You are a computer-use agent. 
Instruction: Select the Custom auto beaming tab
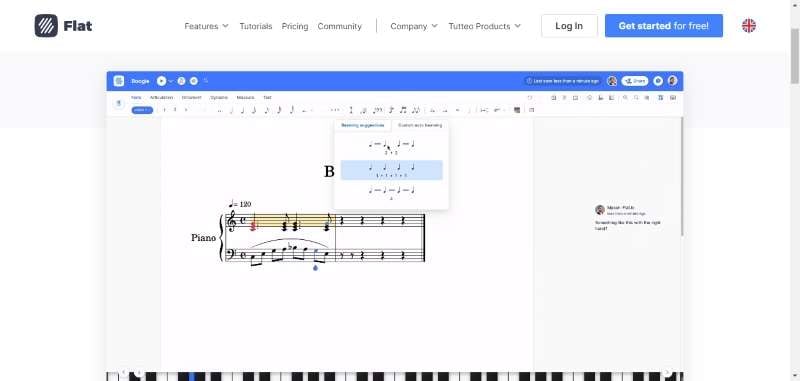tap(420, 125)
